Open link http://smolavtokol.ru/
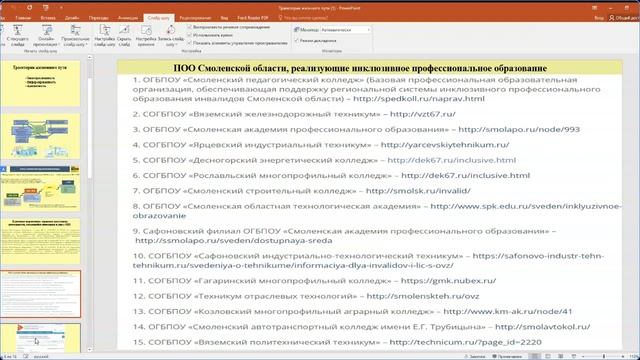This screenshot has height=360, width=640. (542, 327)
